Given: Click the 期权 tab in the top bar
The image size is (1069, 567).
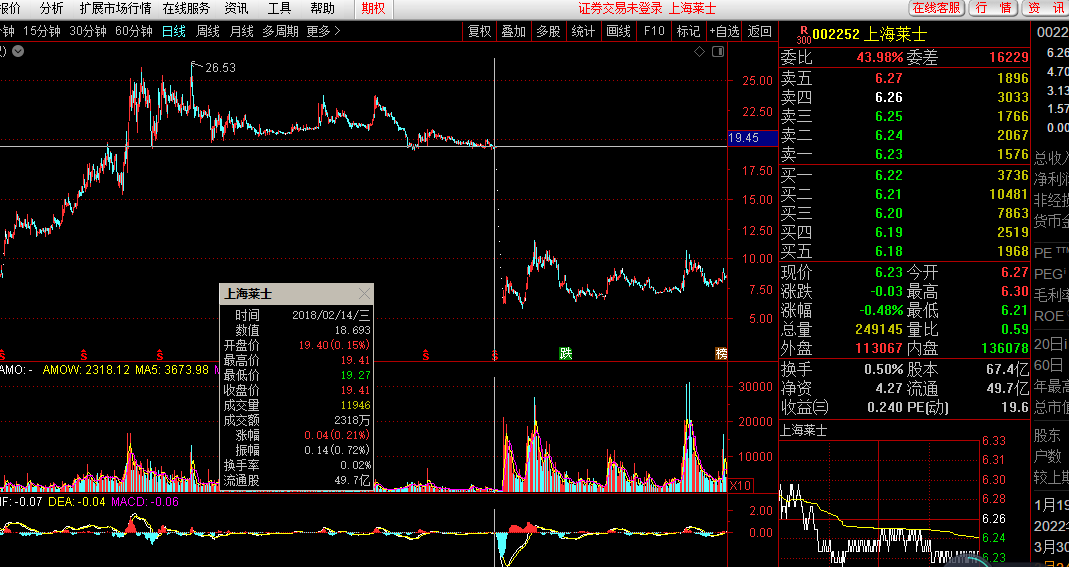Looking at the screenshot, I should click(373, 8).
